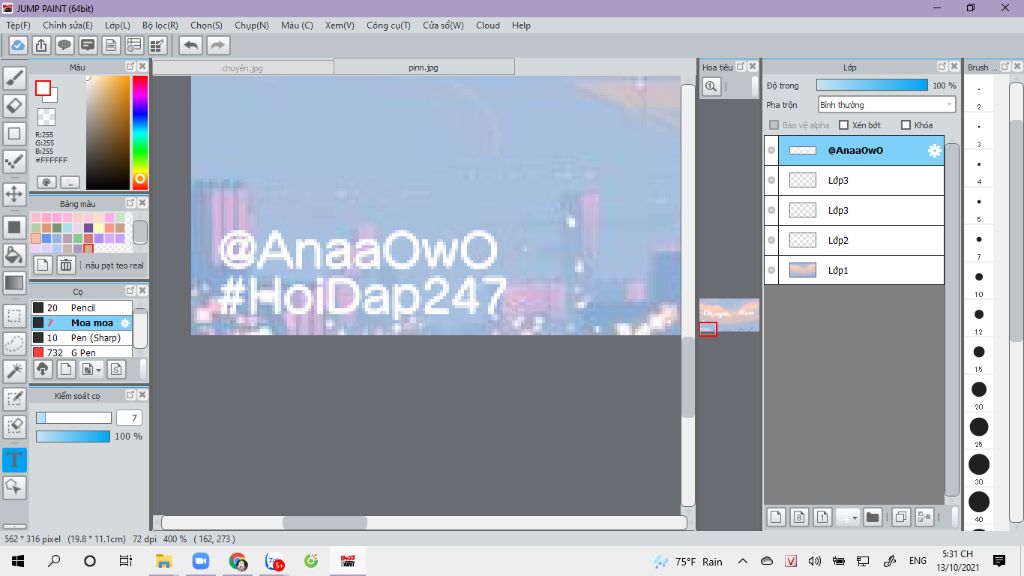Select the Lasso selection tool

[x=14, y=344]
